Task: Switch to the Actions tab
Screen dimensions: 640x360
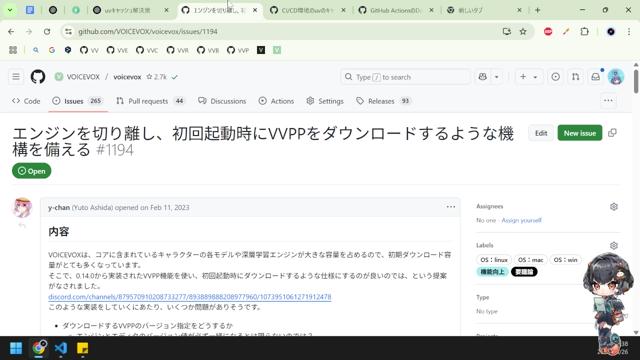Action: click(x=276, y=101)
